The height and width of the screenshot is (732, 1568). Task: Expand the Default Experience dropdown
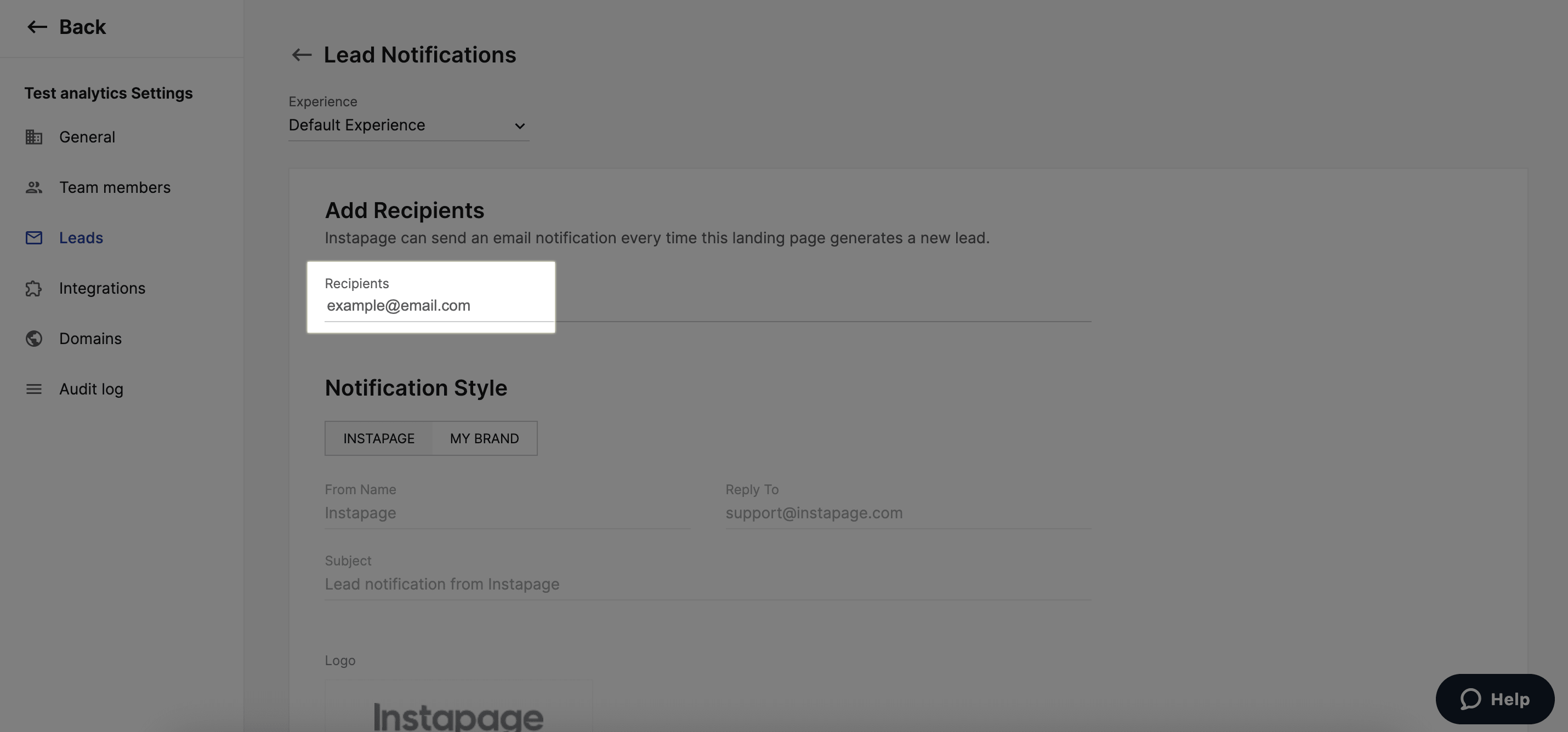point(408,125)
